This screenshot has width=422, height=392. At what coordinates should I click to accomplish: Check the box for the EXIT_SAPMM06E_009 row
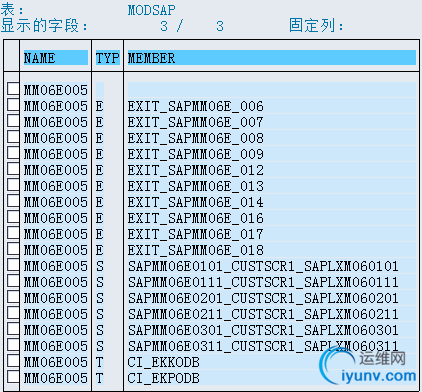tap(13, 153)
